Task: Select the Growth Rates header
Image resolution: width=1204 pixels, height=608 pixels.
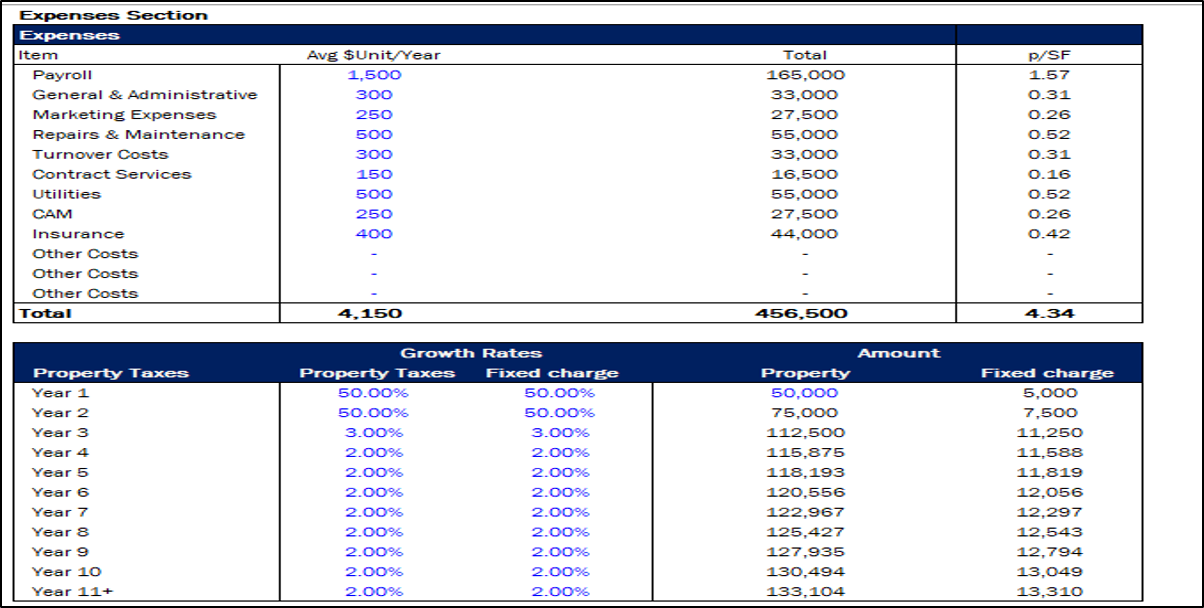Action: (x=471, y=353)
